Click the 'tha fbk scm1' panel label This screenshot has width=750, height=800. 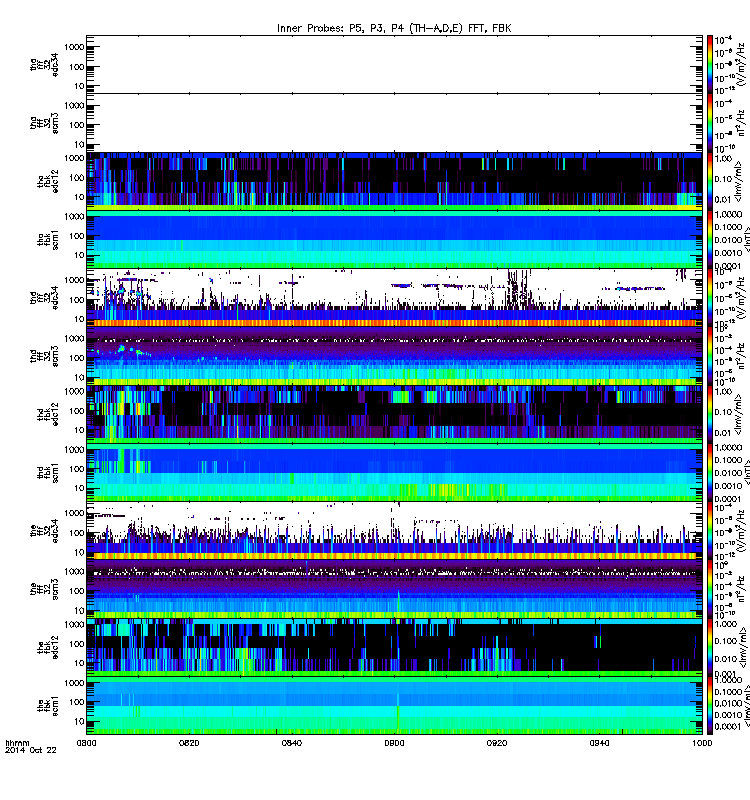(x=48, y=239)
